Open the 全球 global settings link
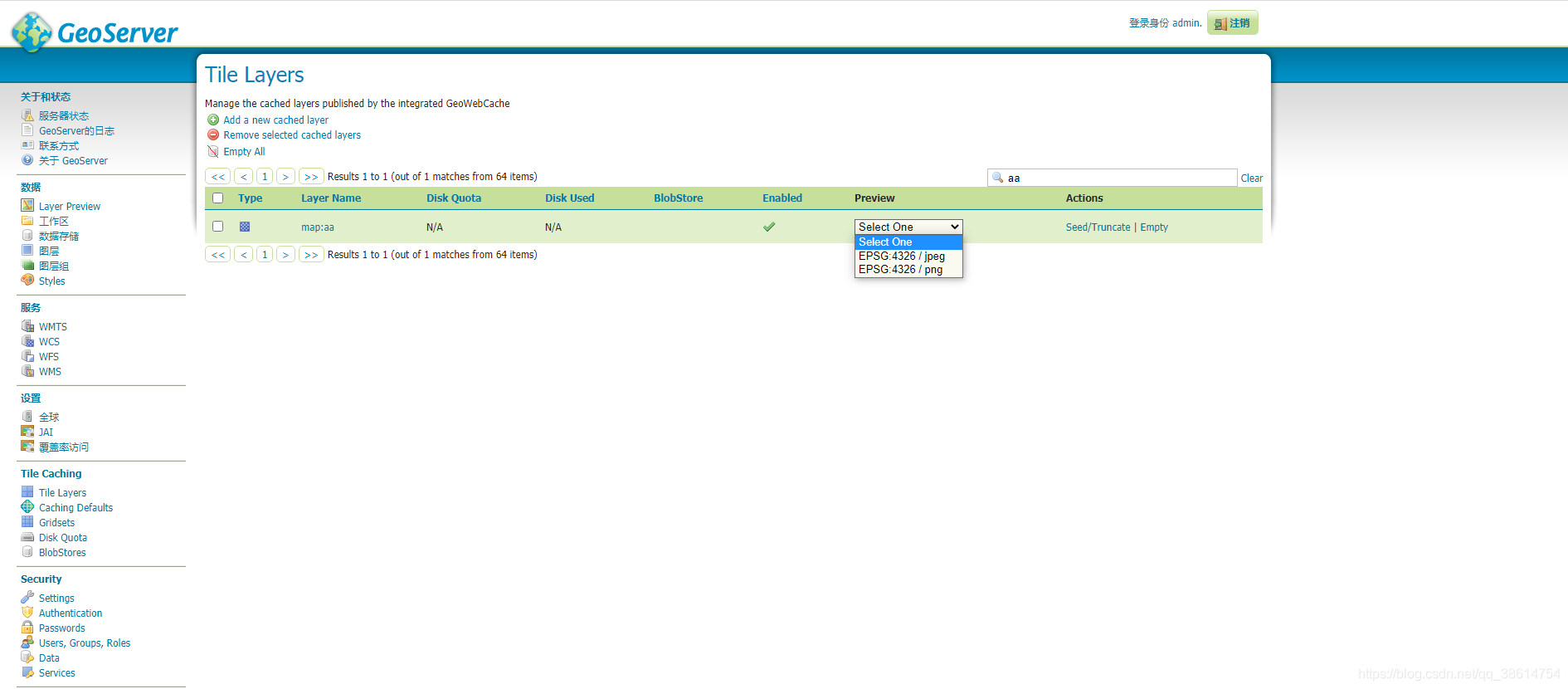 pos(49,417)
